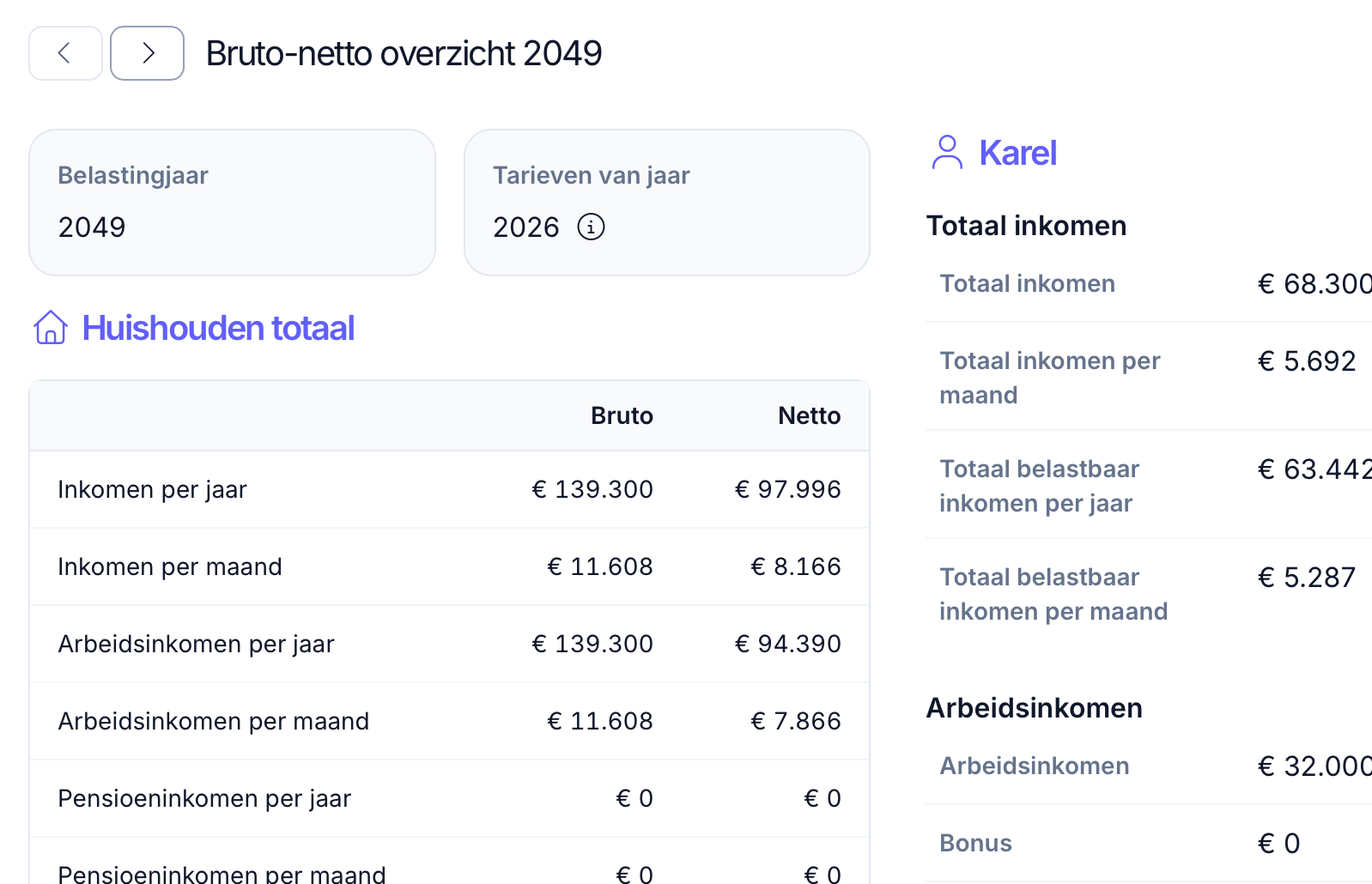This screenshot has width=1372, height=884.
Task: Click the house icon beside Huishouden totaal
Action: click(x=51, y=328)
